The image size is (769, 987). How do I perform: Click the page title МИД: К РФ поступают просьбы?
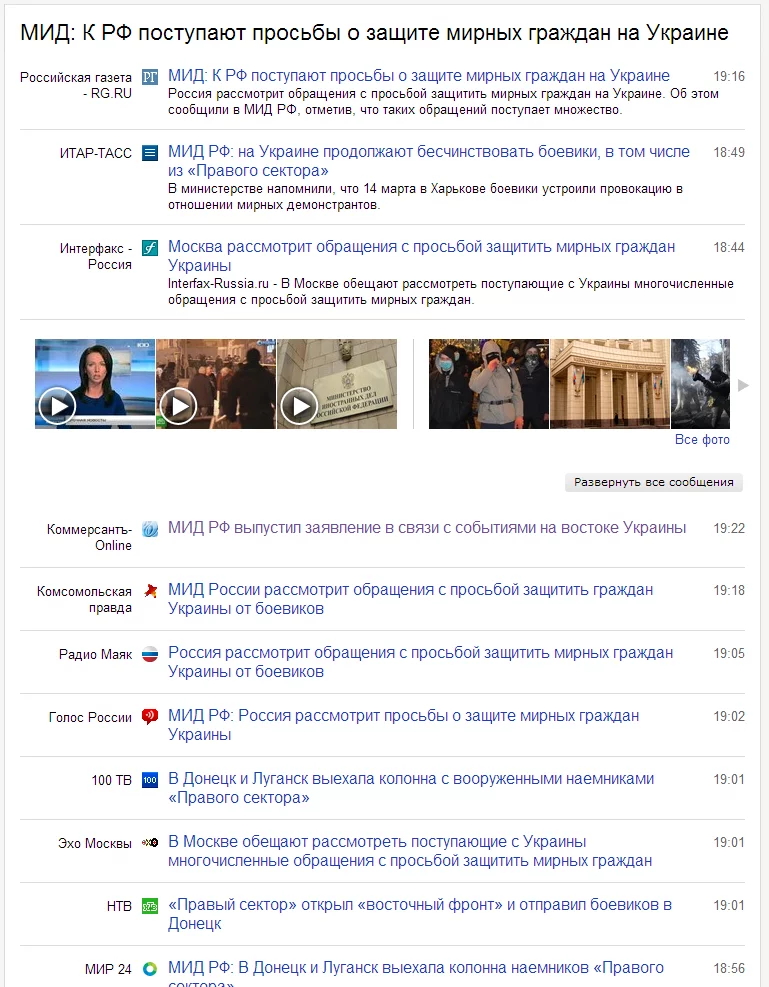pos(374,33)
